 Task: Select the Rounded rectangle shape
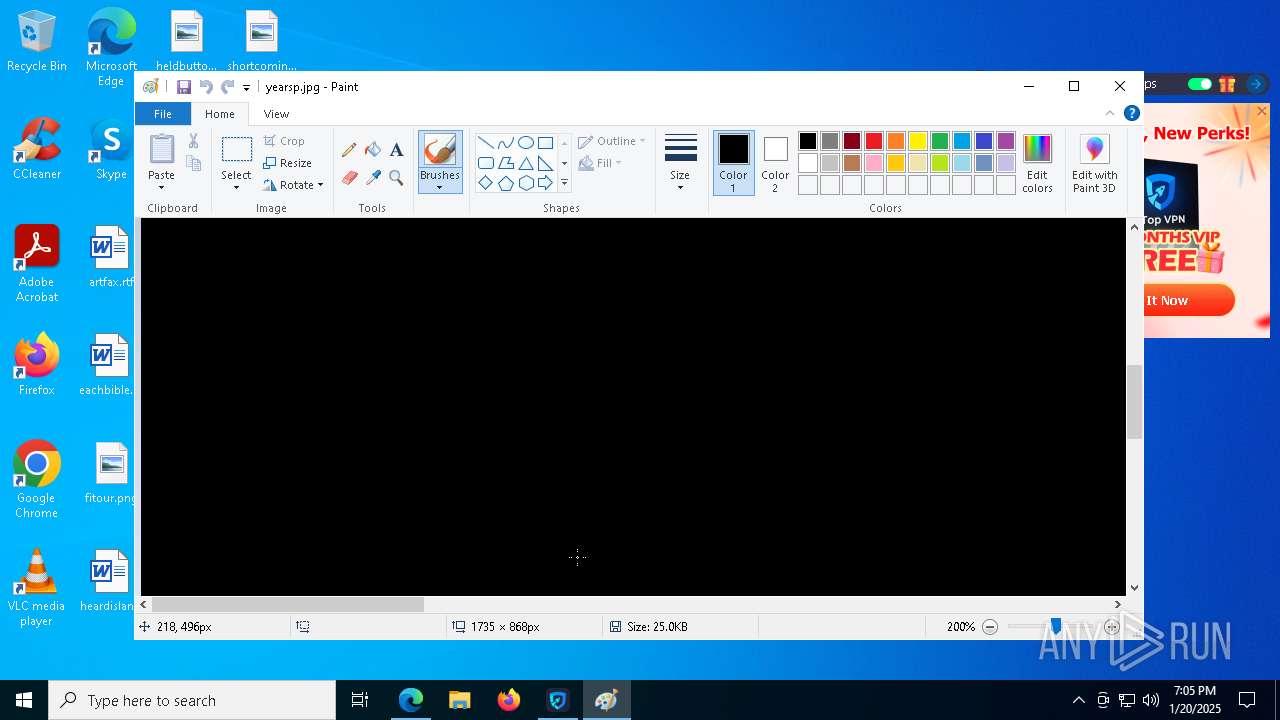pyautogui.click(x=485, y=163)
